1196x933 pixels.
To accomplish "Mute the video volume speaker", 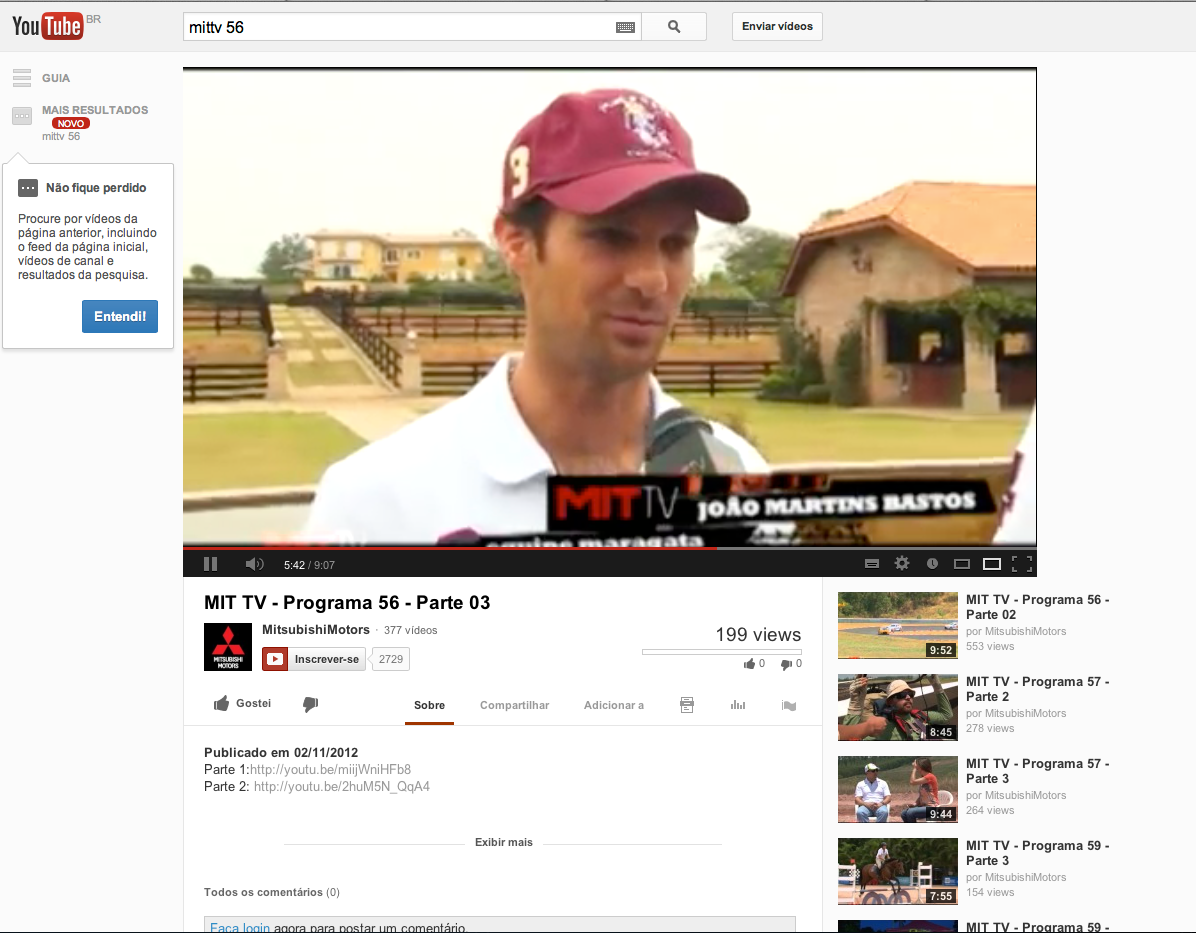I will 254,564.
